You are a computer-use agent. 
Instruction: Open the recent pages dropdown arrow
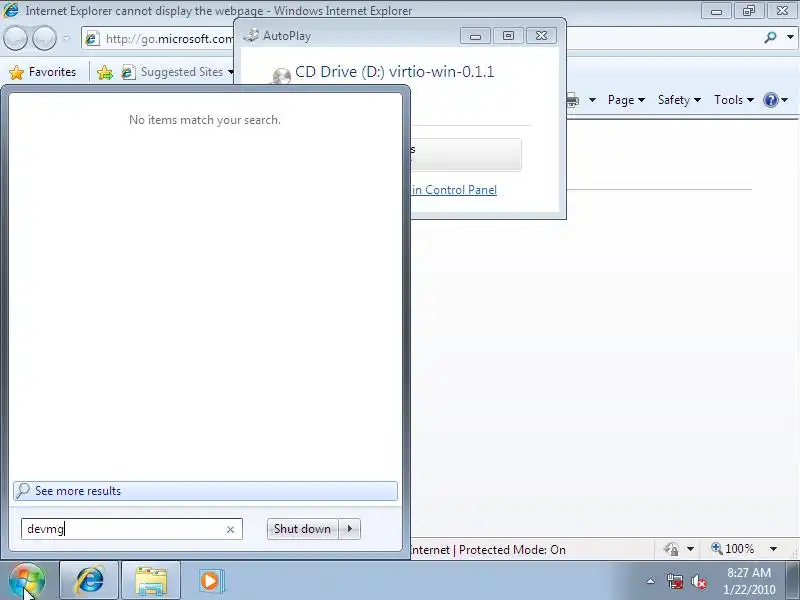67,38
